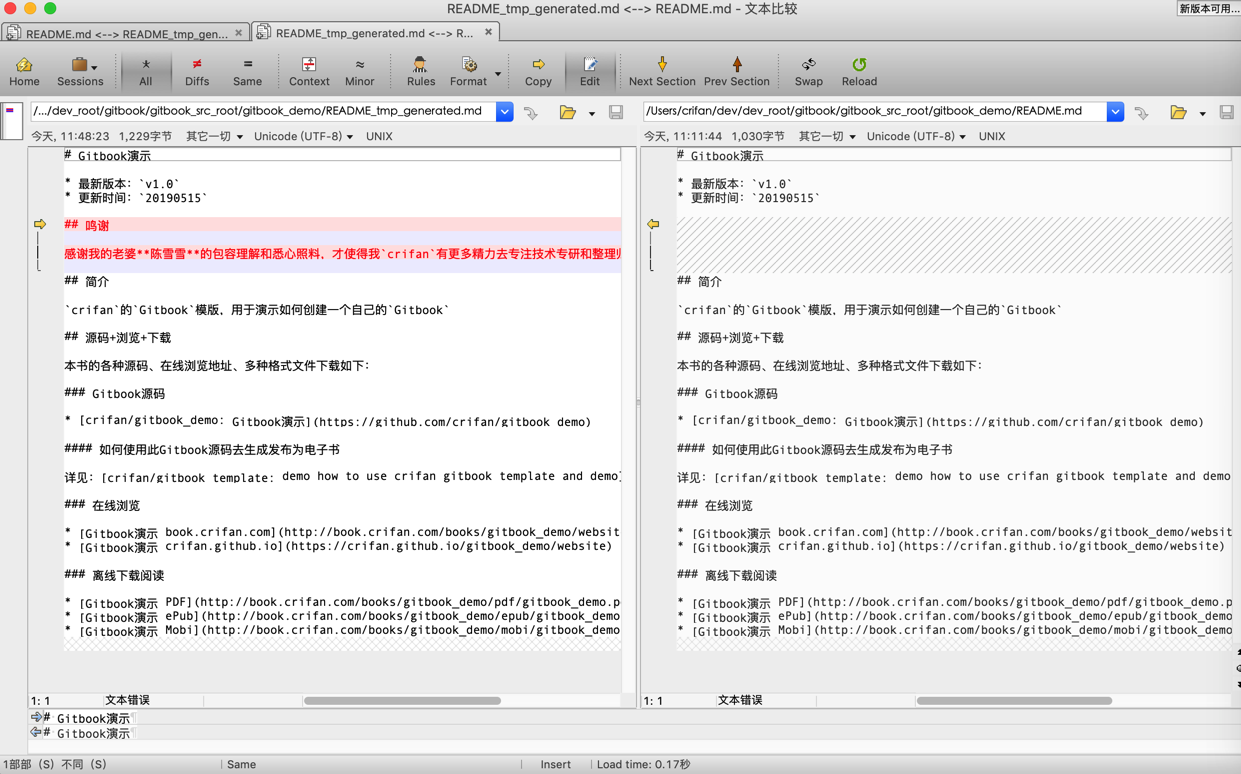This screenshot has height=774, width=1241.
Task: Swap the left and right sides
Action: click(808, 71)
